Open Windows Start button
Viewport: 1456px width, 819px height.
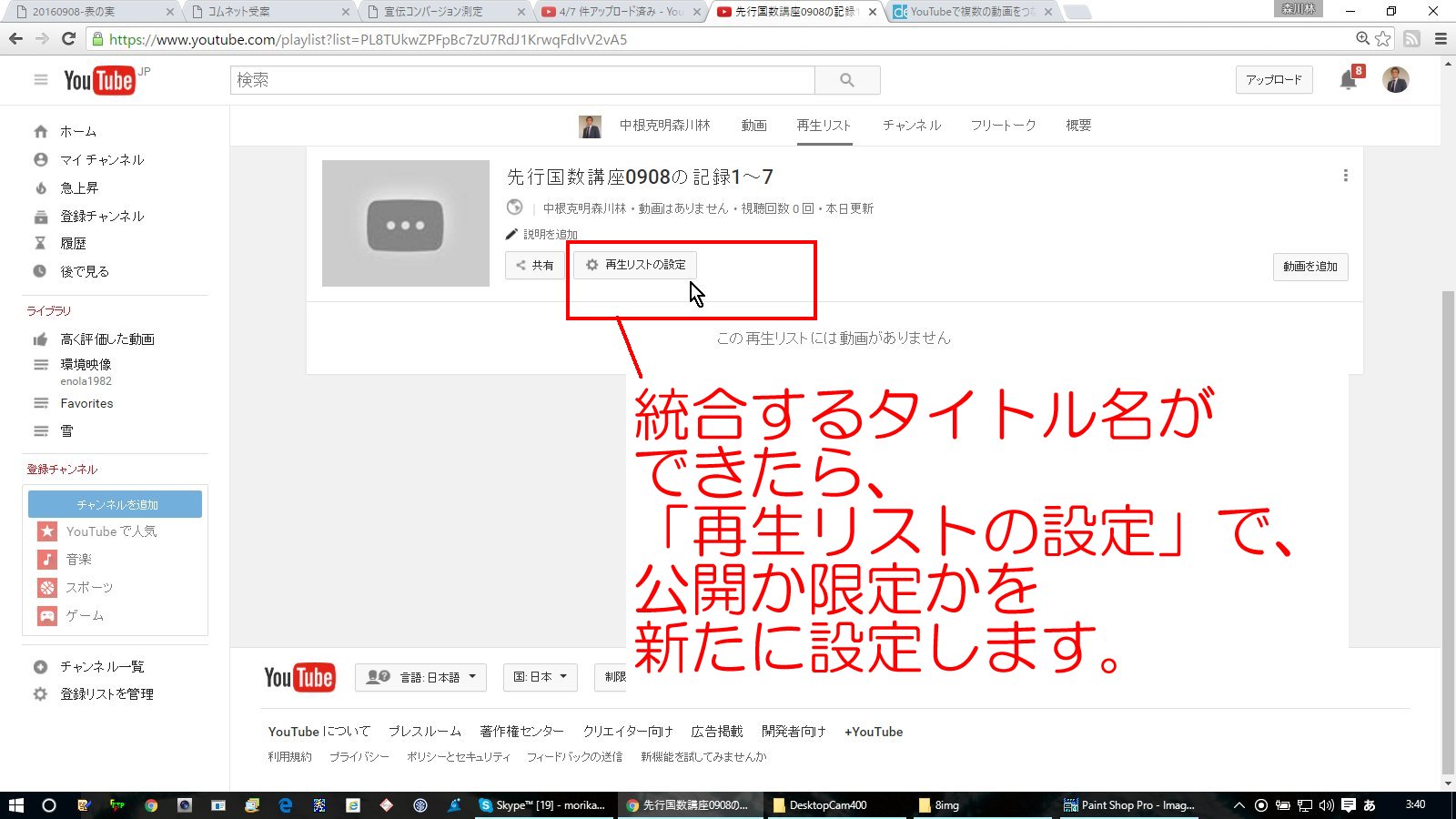(x=15, y=805)
